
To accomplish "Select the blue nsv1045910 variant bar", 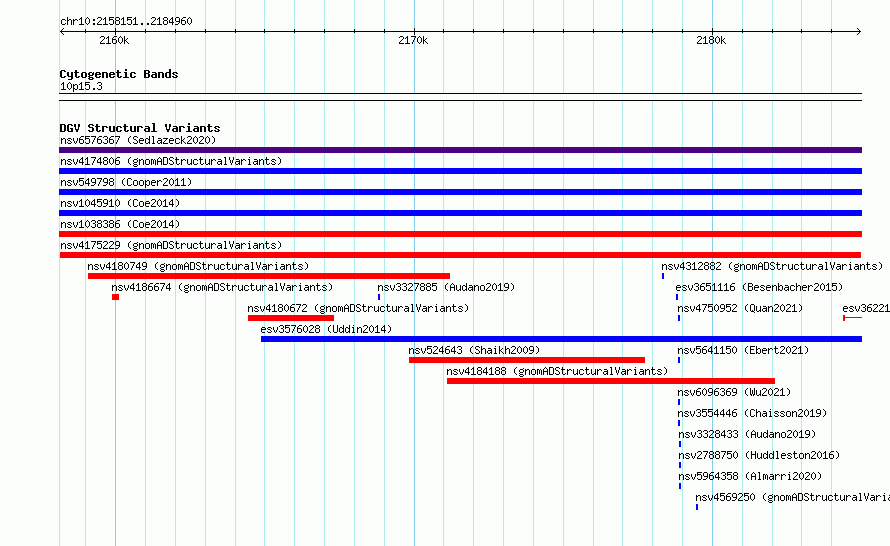I will [460, 213].
